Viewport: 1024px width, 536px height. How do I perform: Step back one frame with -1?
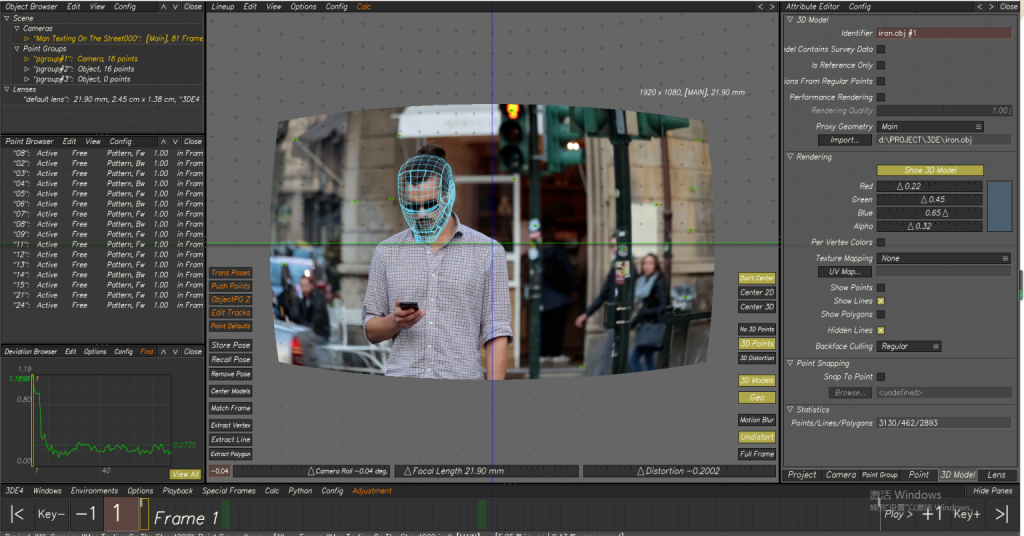click(x=86, y=514)
